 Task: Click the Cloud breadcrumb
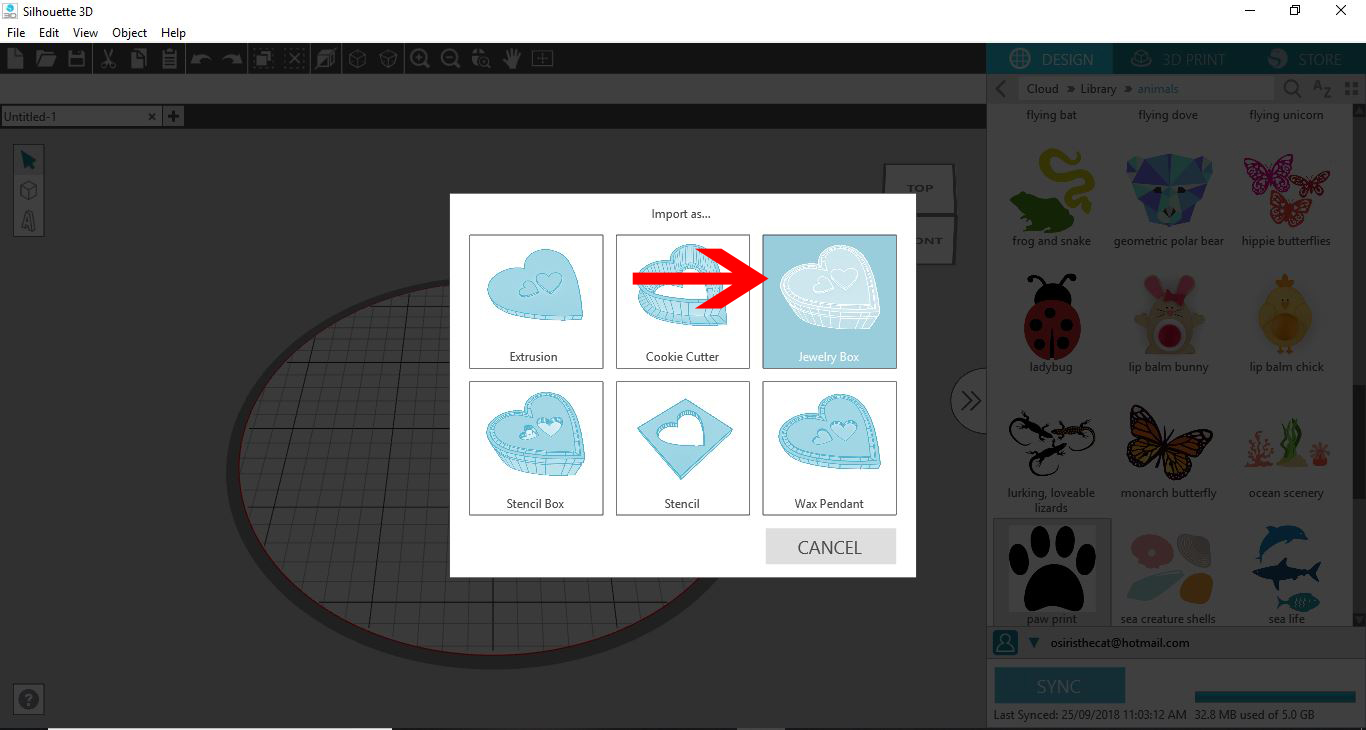[1042, 89]
